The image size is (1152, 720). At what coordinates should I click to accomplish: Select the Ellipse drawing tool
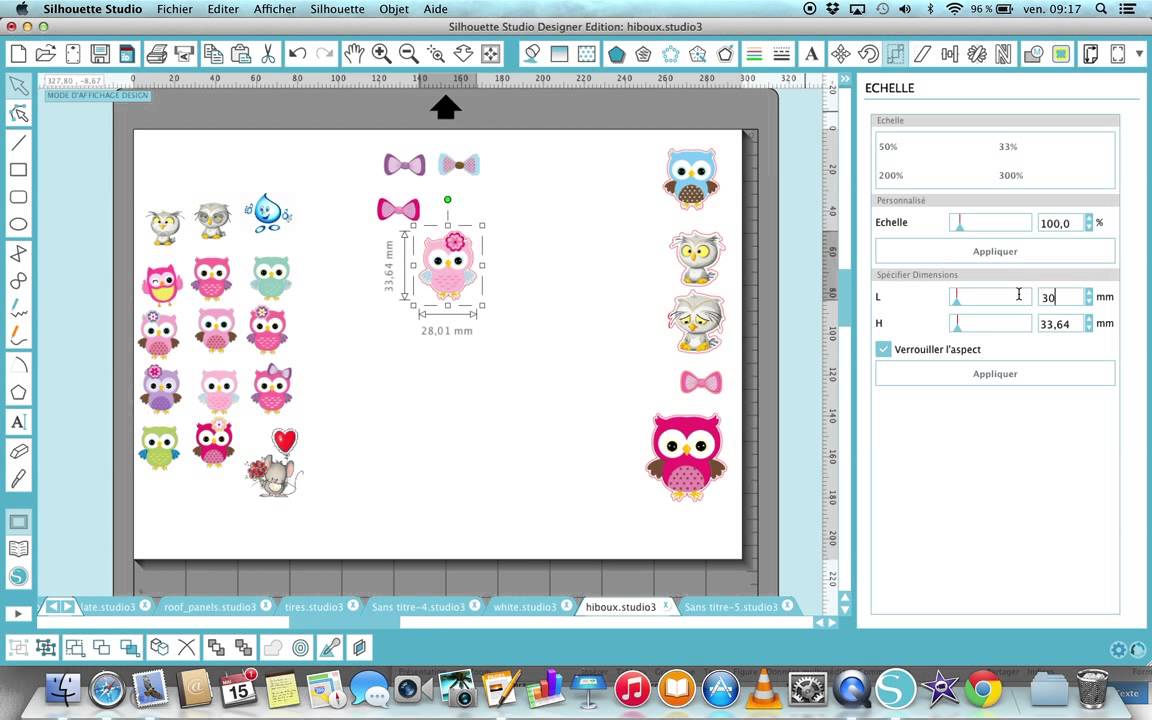18,224
